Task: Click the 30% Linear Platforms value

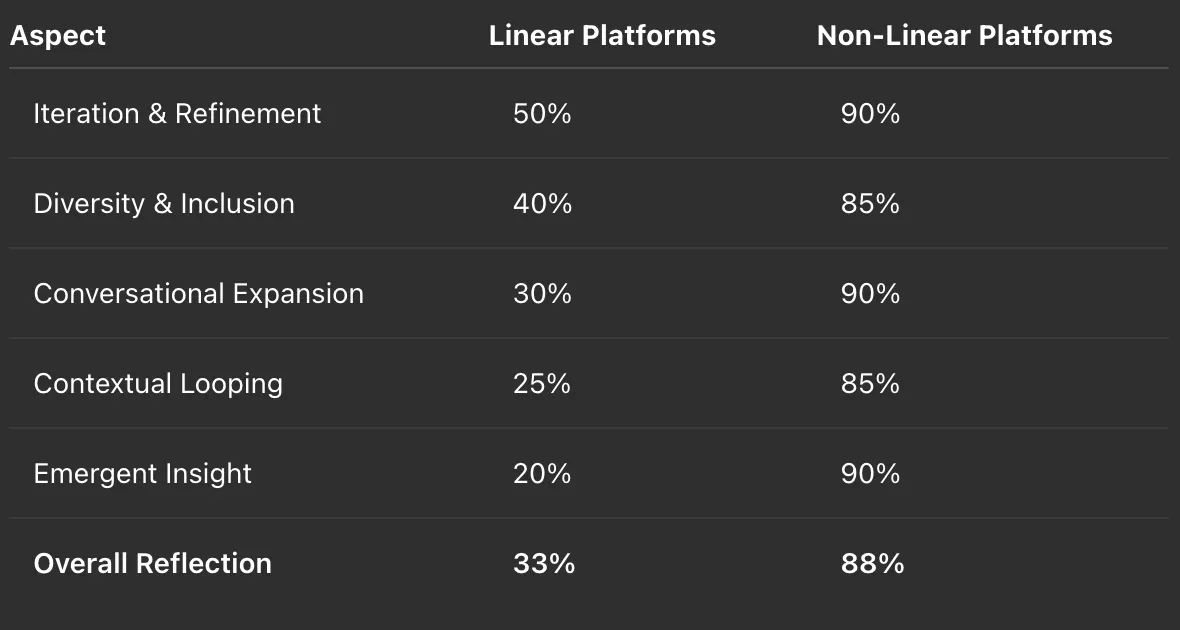Action: (542, 294)
